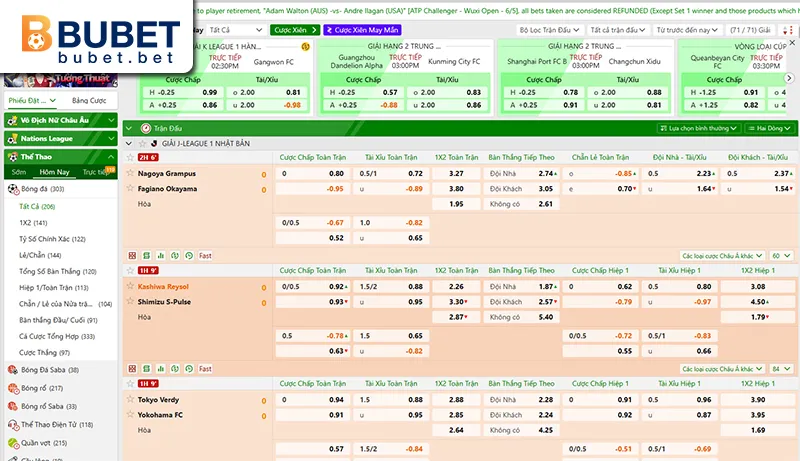The image size is (800, 461).
Task: Toggle favorite star for Tokyo Verdy
Action: (x=130, y=399)
